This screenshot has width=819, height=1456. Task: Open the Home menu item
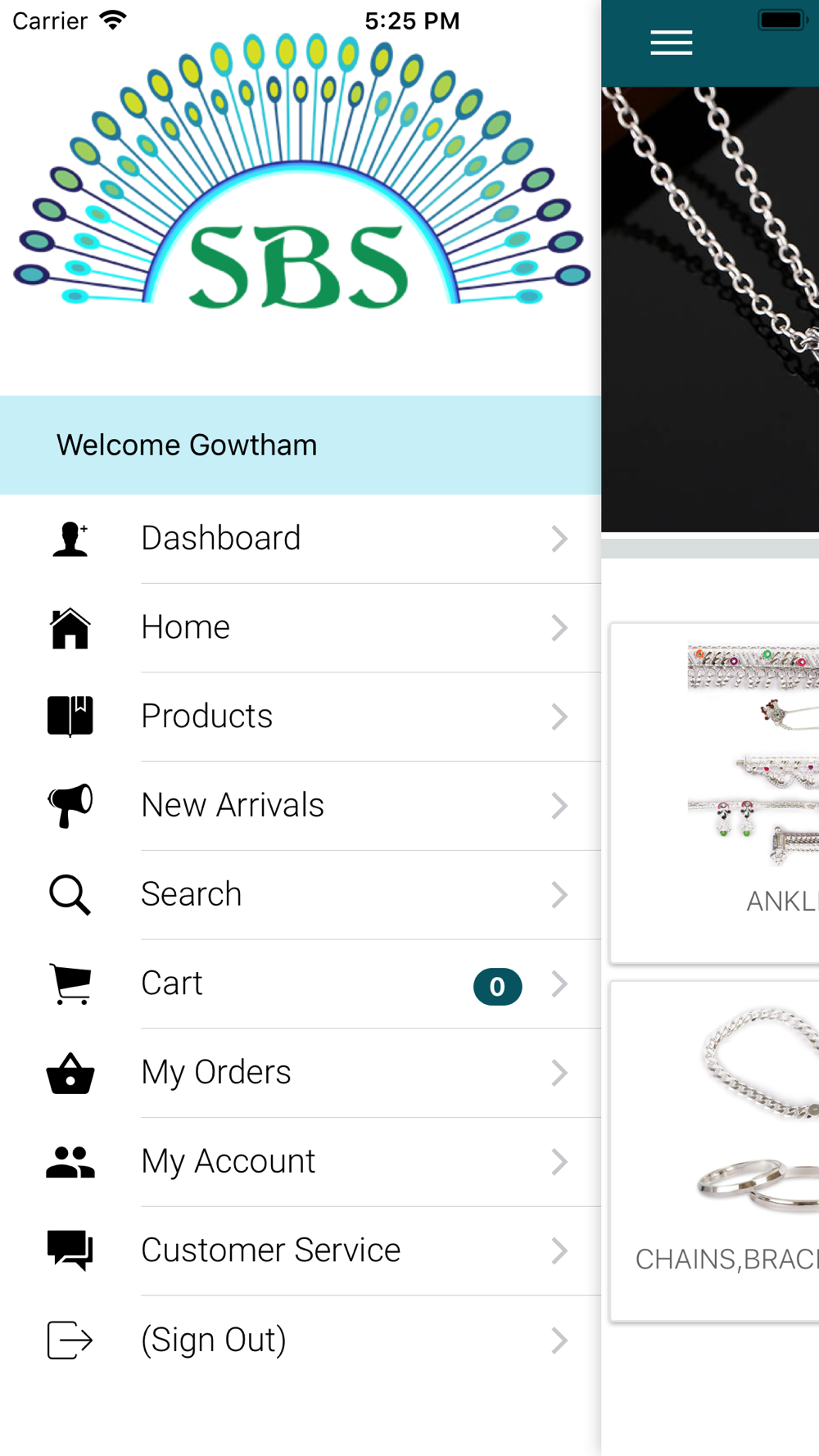pyautogui.click(x=301, y=628)
